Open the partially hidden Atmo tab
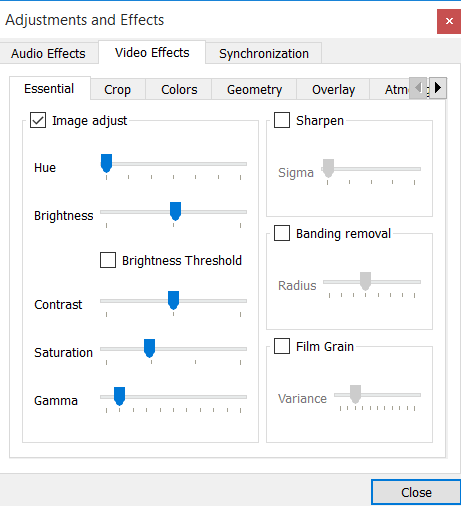 click(x=390, y=89)
